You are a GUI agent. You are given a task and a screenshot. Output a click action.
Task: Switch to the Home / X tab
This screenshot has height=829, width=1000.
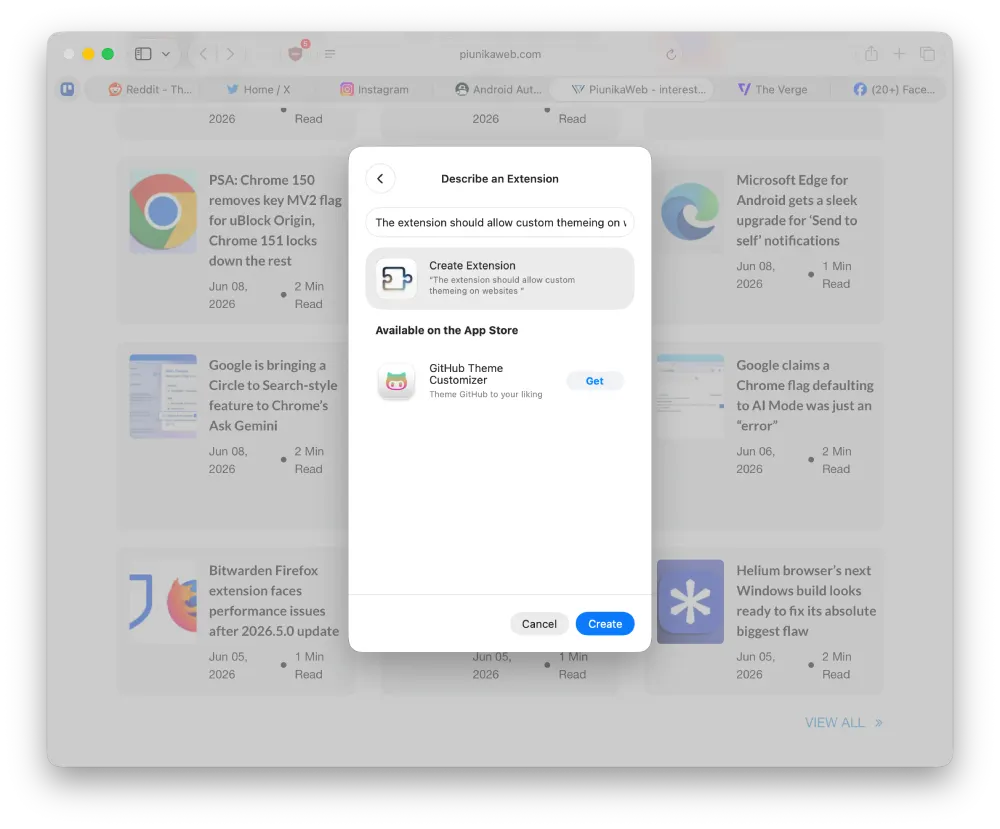258,89
